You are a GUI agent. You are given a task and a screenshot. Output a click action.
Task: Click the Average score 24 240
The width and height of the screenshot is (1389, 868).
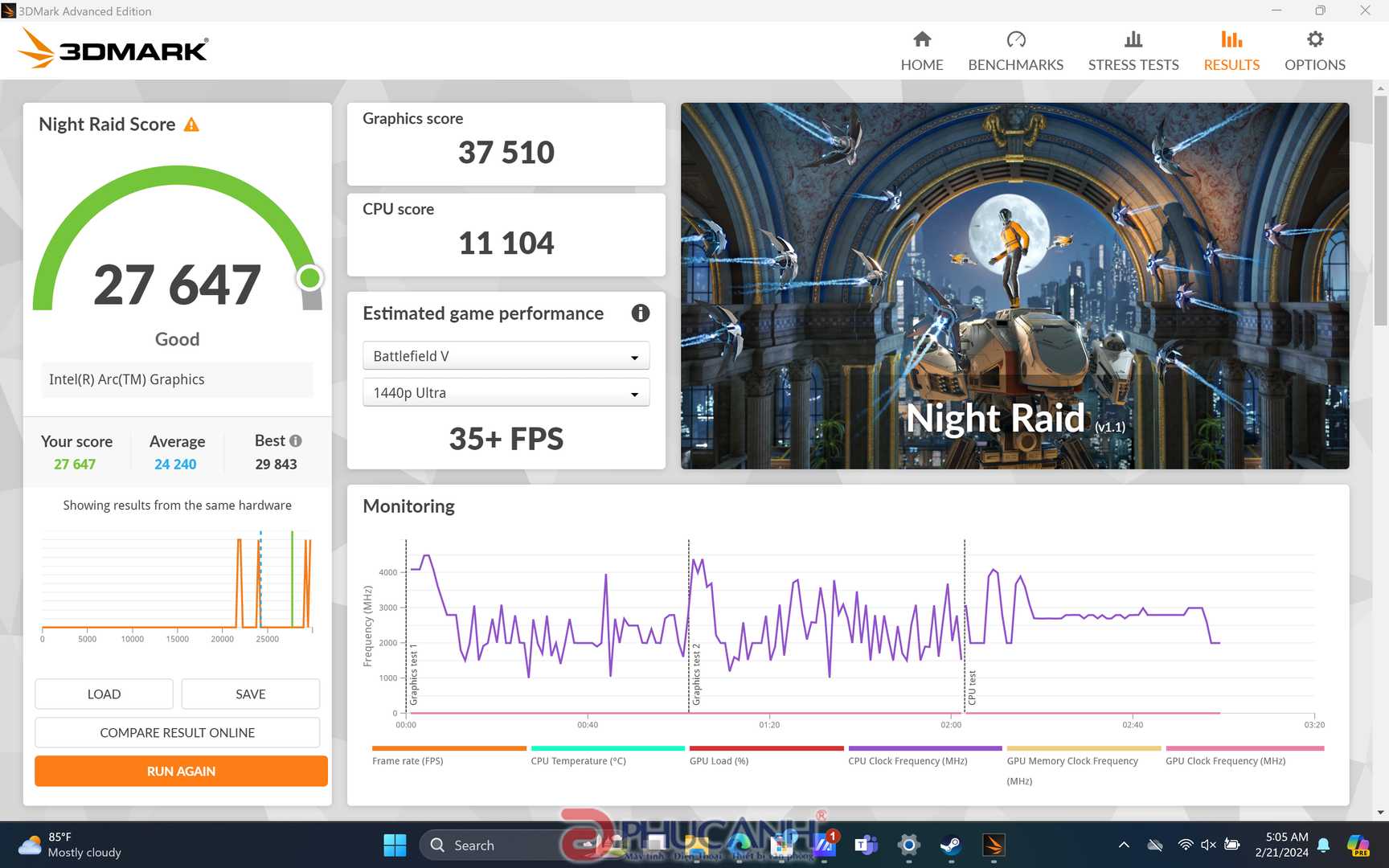coord(175,464)
